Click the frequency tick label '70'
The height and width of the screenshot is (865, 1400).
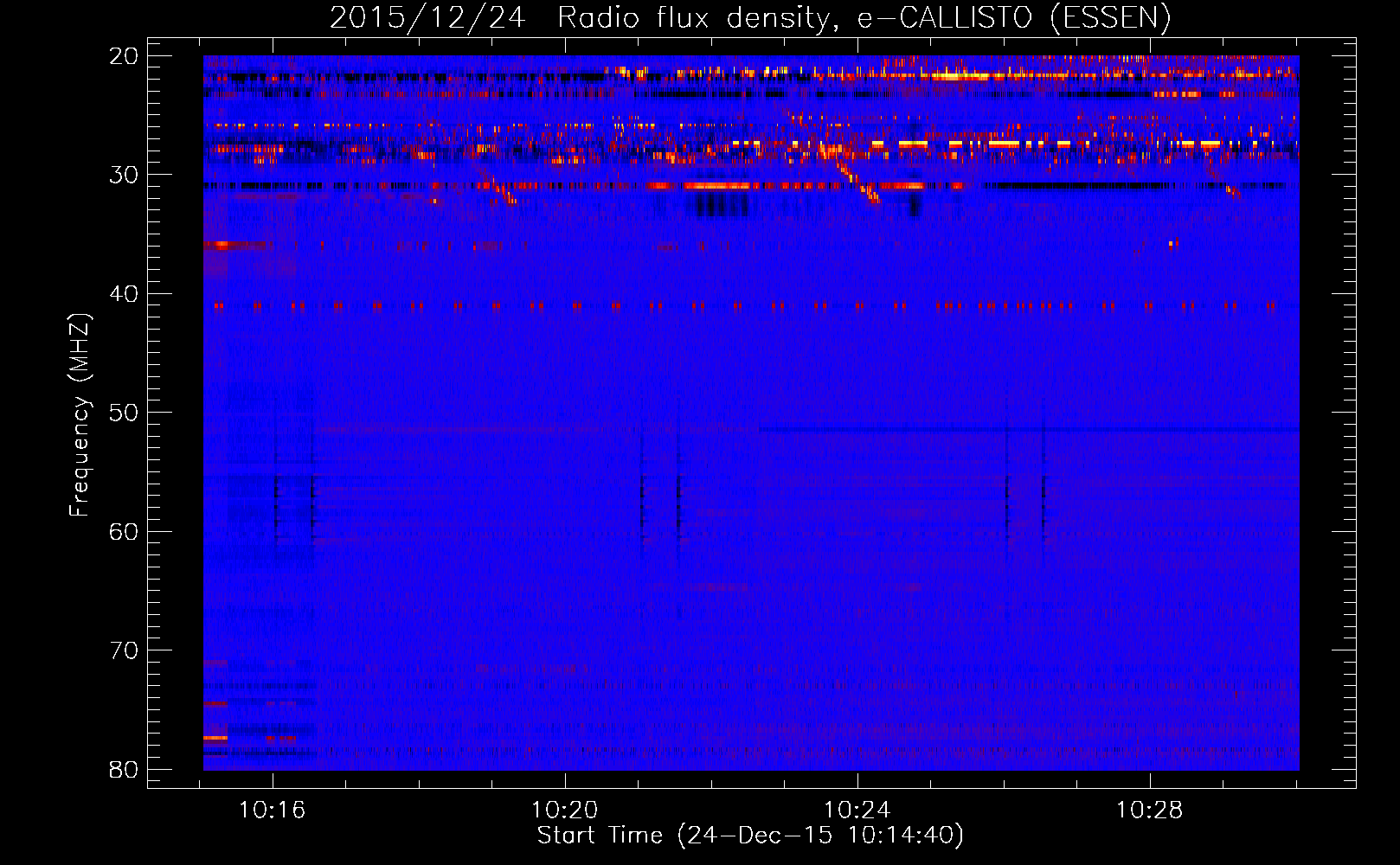pyautogui.click(x=124, y=650)
